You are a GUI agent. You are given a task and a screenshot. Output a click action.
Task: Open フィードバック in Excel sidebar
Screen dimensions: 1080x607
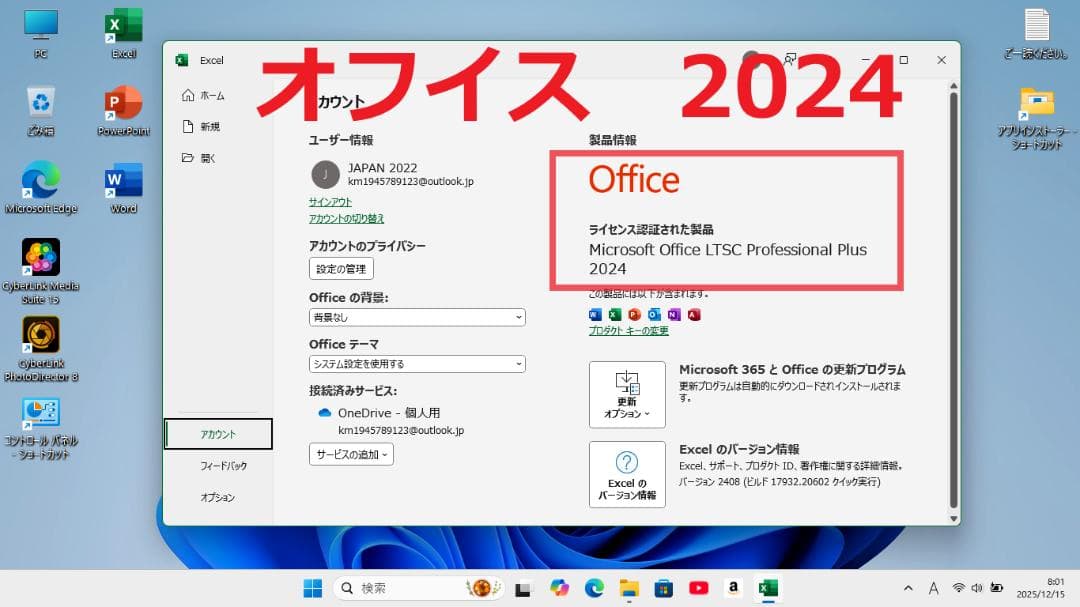(223, 466)
